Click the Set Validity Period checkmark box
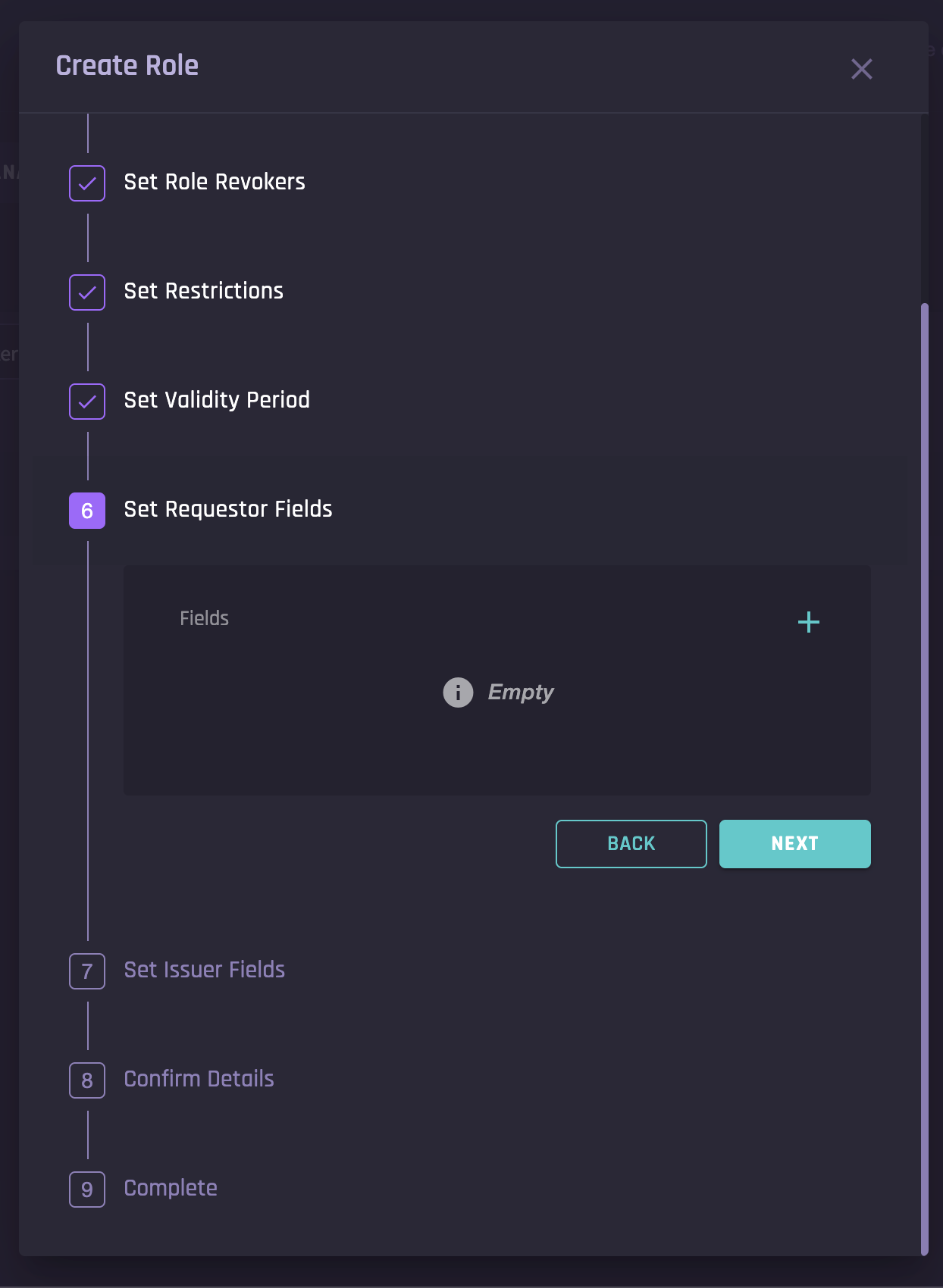943x1288 pixels. (87, 402)
